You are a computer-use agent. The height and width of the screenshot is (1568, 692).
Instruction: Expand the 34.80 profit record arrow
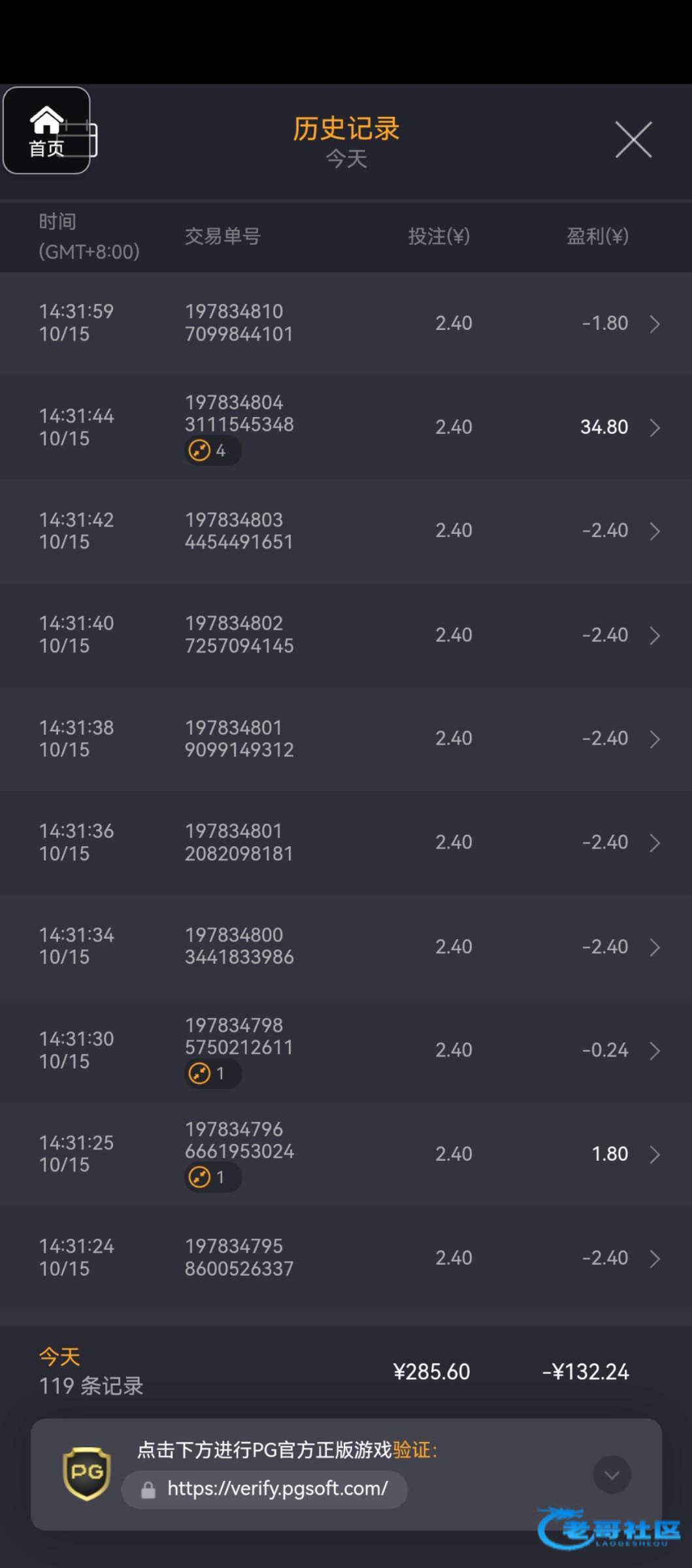coord(655,427)
